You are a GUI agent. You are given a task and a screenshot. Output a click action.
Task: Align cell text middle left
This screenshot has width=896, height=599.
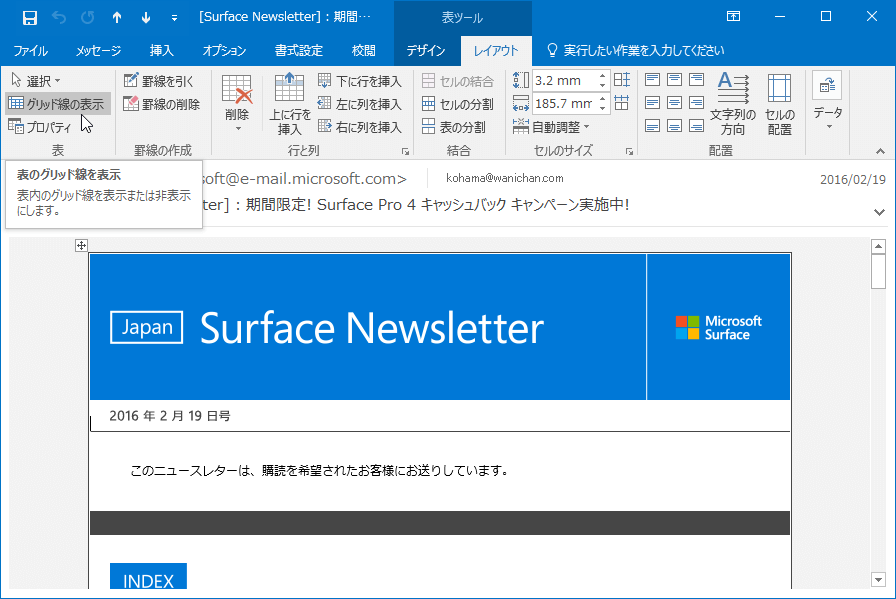pyautogui.click(x=652, y=103)
